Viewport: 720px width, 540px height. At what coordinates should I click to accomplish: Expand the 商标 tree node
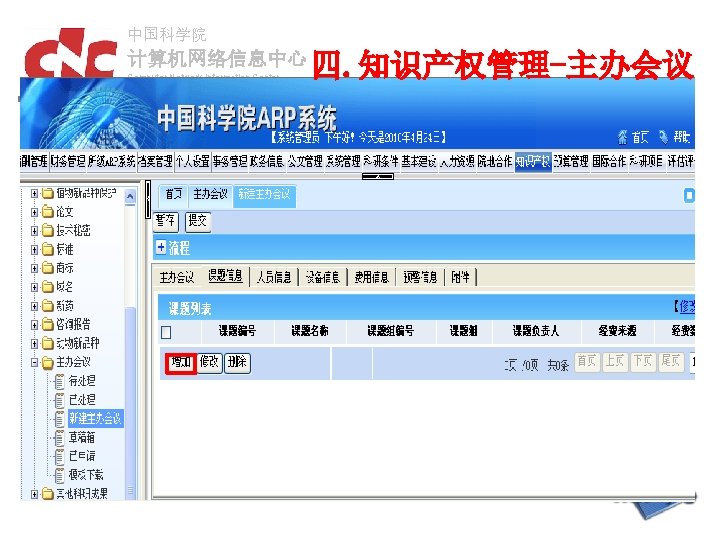click(x=34, y=269)
